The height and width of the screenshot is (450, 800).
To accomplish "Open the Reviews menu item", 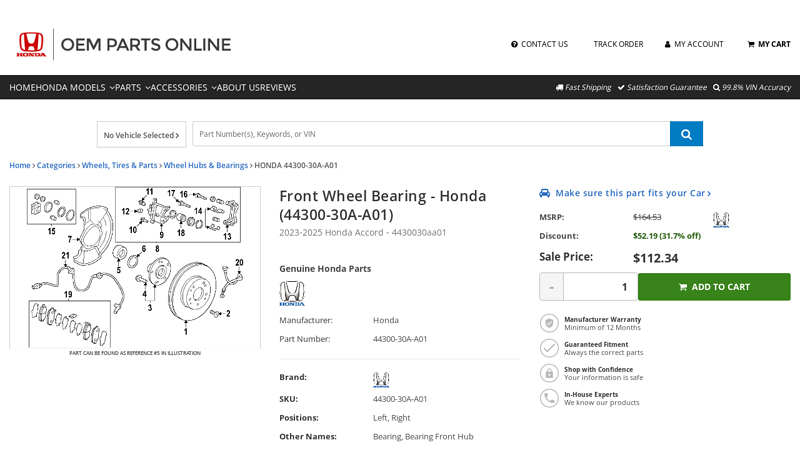I will coord(279,87).
